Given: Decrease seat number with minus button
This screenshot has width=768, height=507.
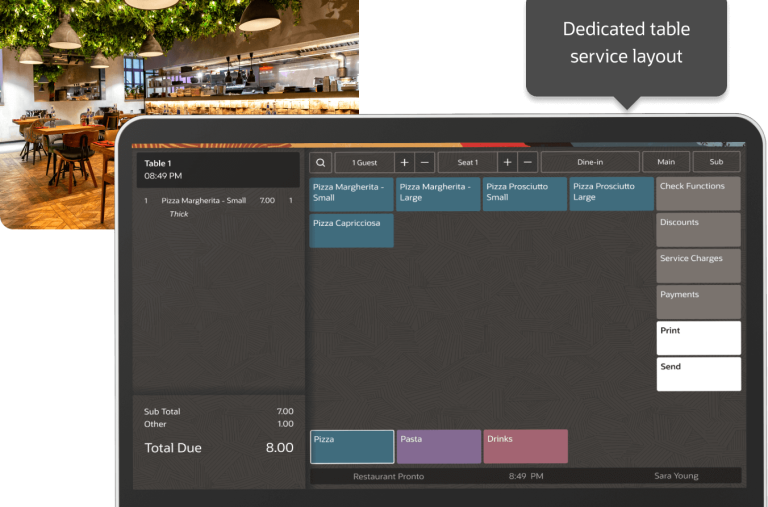Looking at the screenshot, I should (528, 162).
